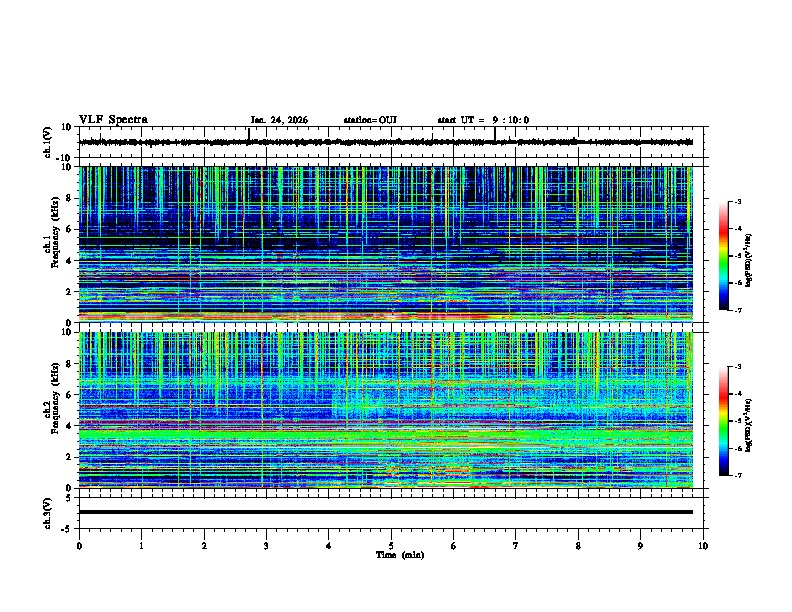Click the ch.2 colorbar's log(PSD) unit label
Viewport: 792px width, 612px height.
(748, 425)
